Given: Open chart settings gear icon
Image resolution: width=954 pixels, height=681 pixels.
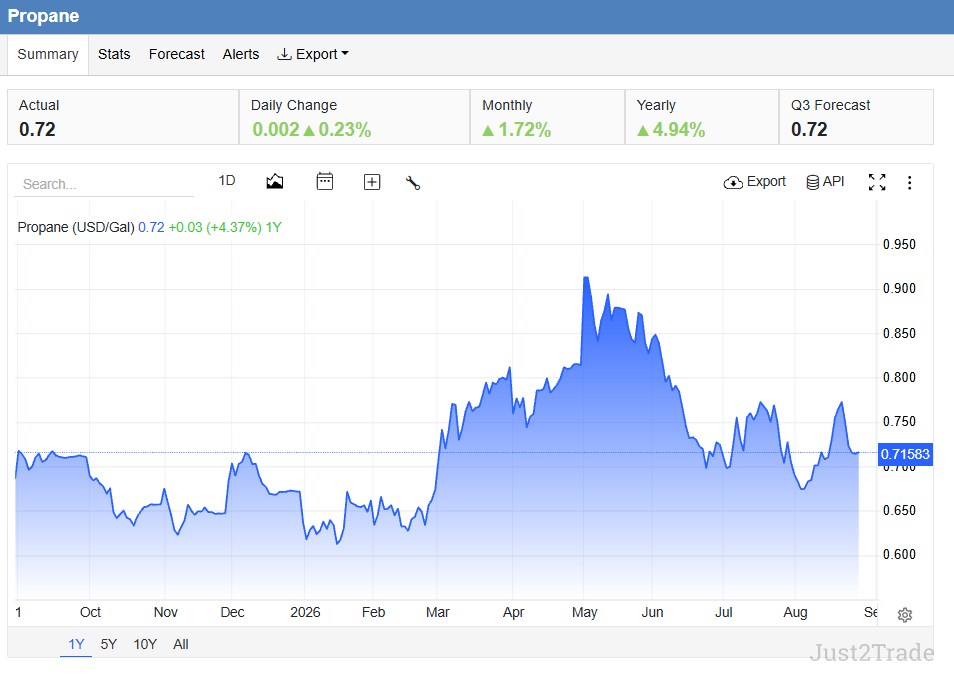Looking at the screenshot, I should tap(905, 615).
